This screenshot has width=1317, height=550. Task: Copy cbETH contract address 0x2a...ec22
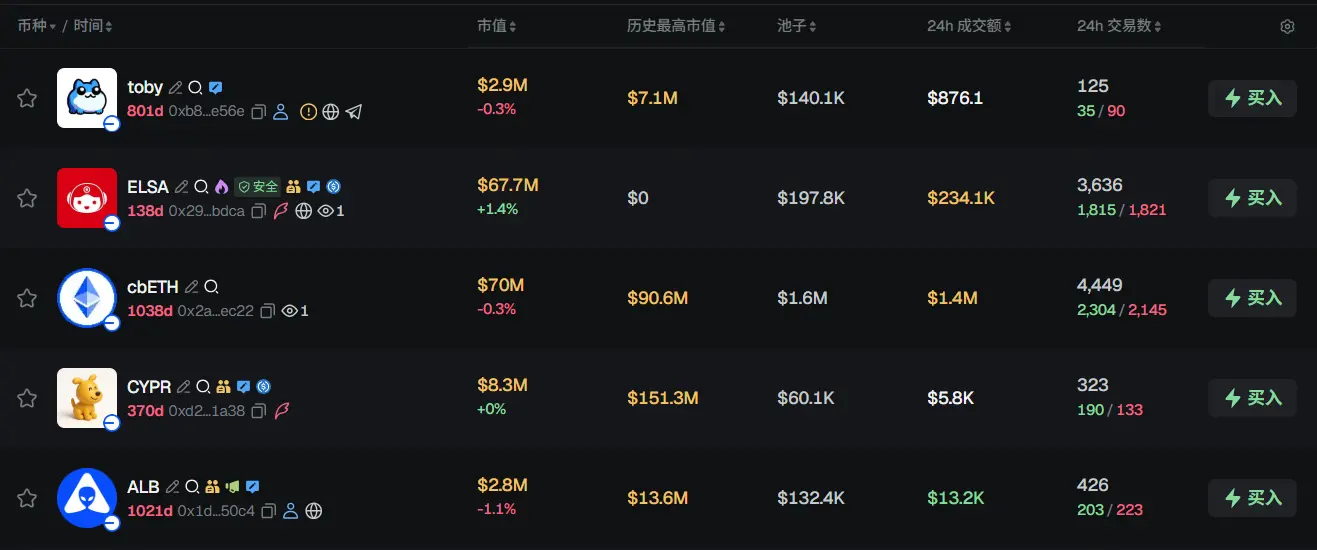click(x=267, y=311)
